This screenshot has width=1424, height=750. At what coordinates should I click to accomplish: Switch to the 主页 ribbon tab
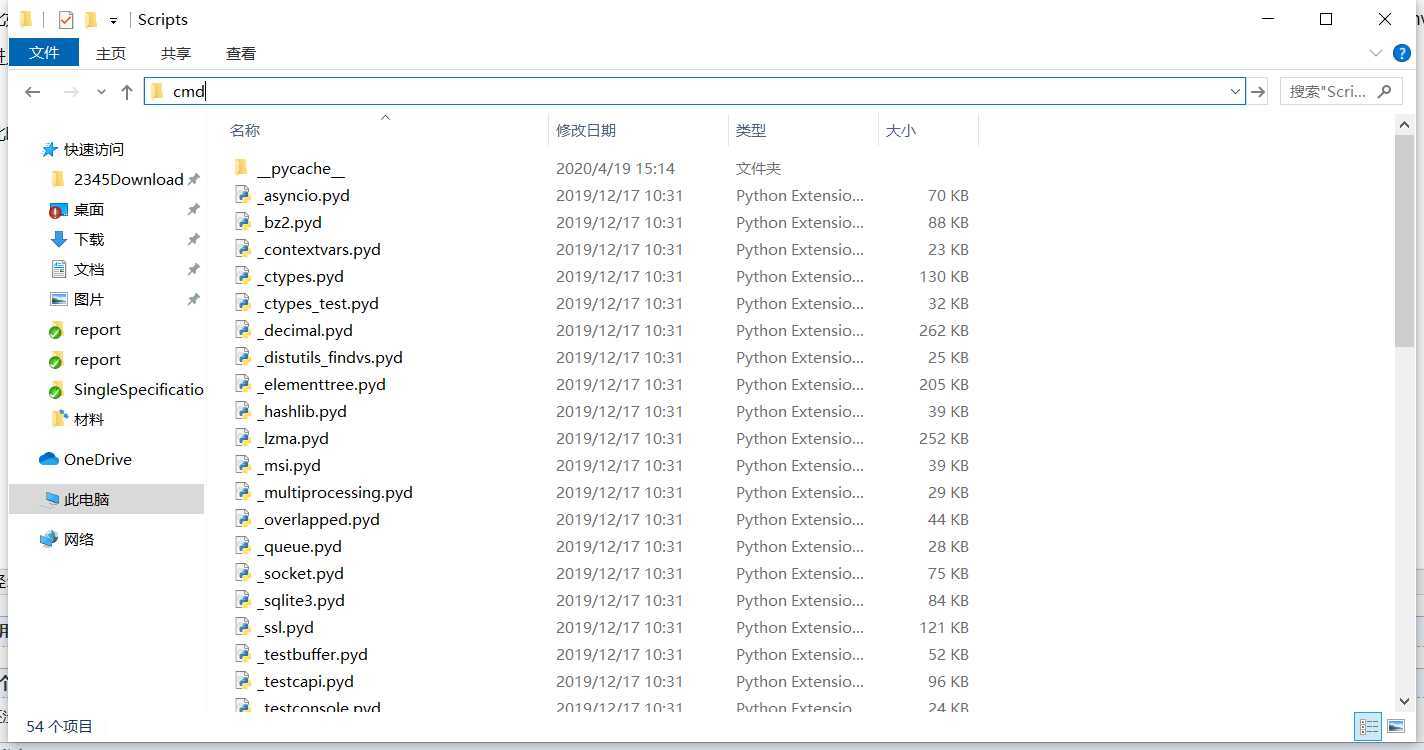click(111, 53)
